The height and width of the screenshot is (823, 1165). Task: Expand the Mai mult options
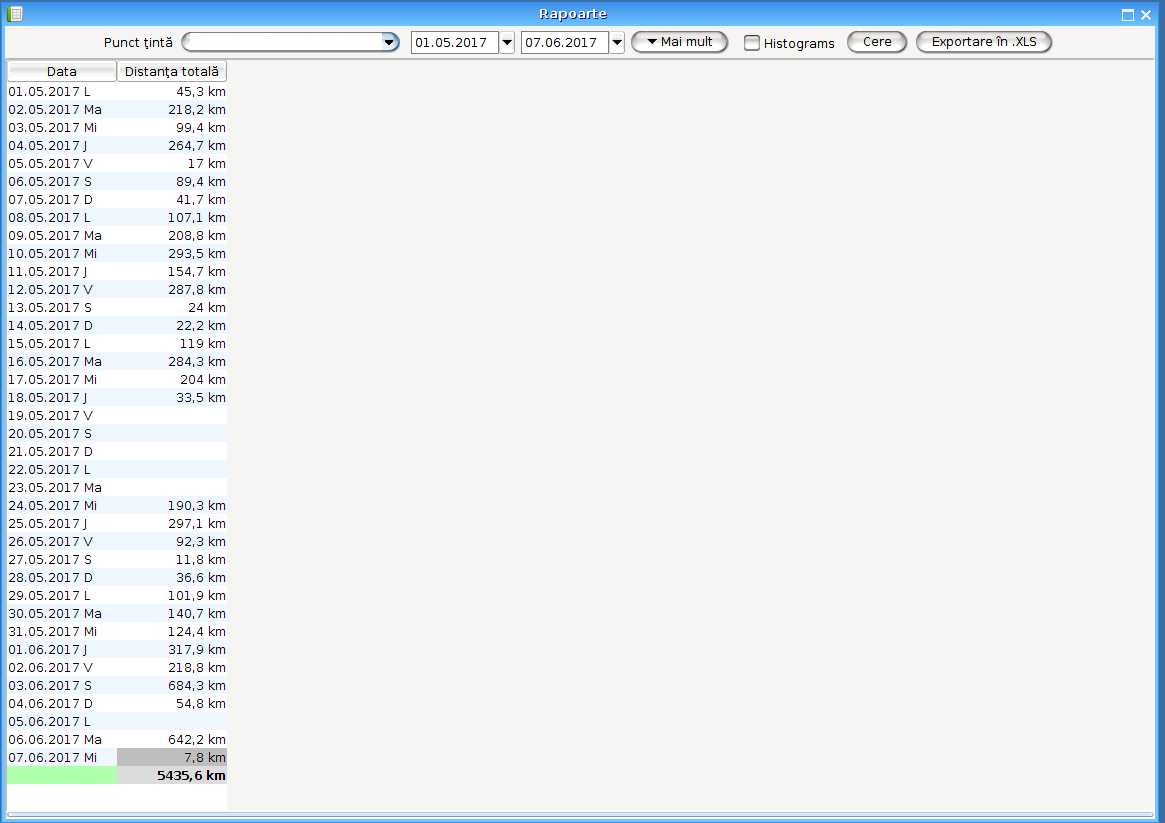(679, 42)
